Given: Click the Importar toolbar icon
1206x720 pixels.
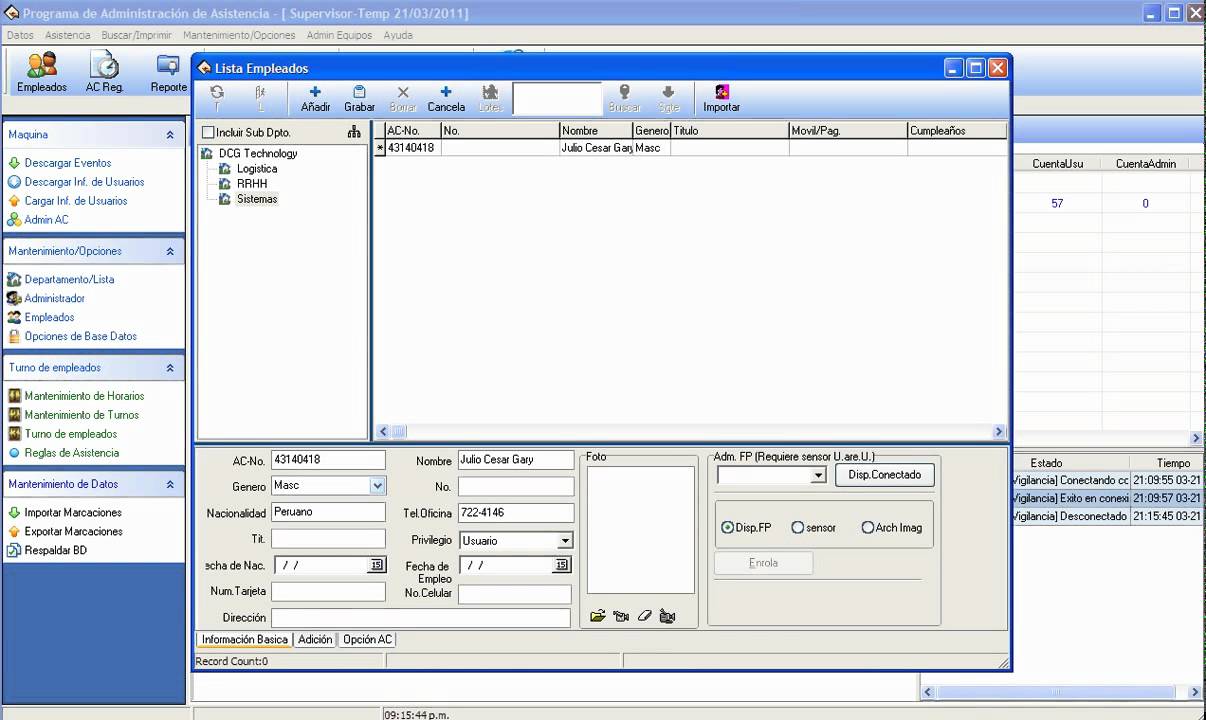Looking at the screenshot, I should [721, 98].
